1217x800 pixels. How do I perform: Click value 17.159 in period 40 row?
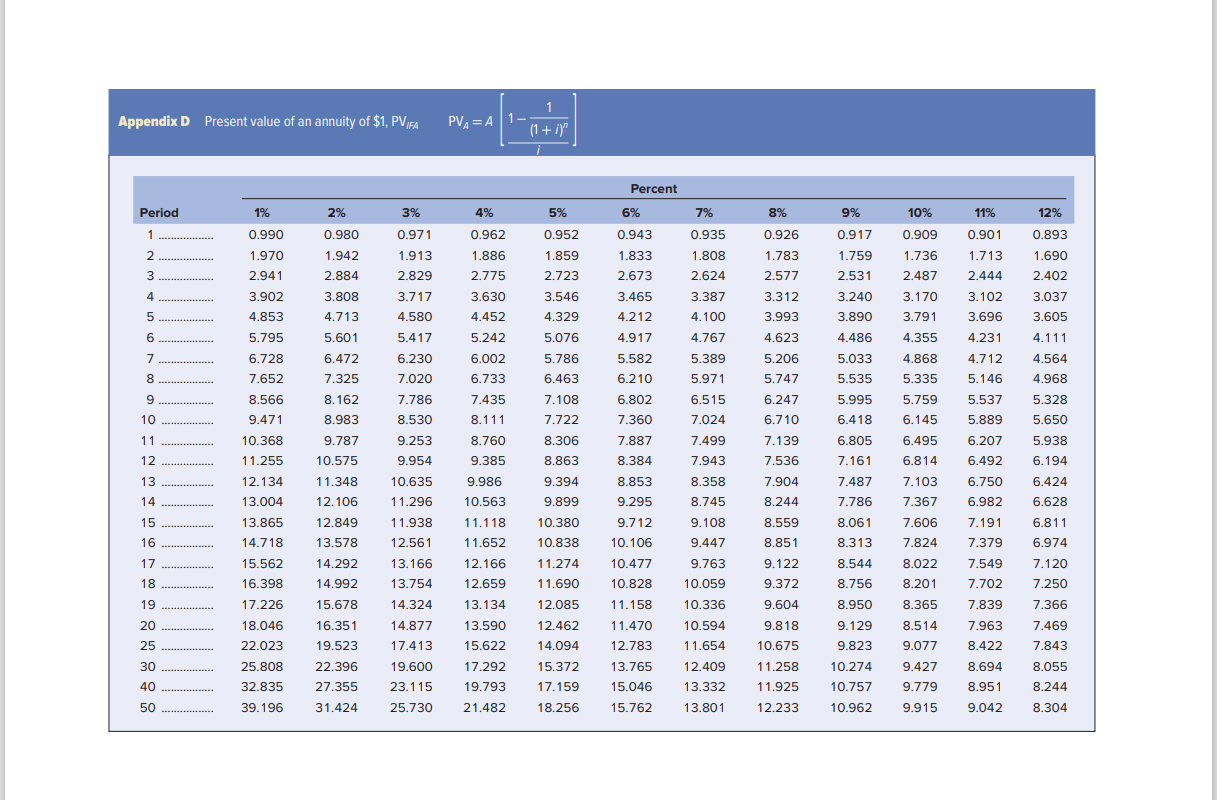click(x=558, y=687)
